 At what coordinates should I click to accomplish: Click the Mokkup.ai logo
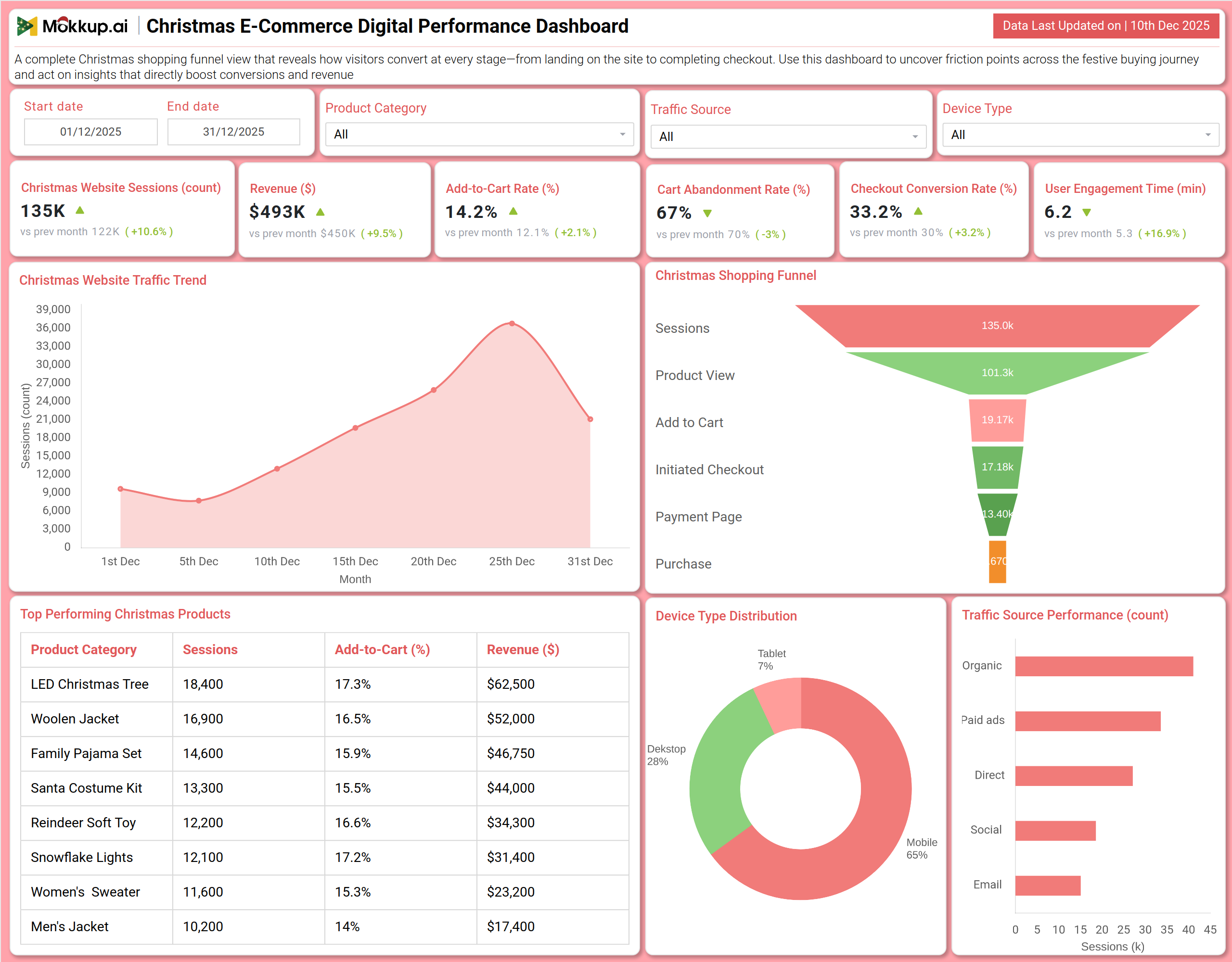coord(72,26)
